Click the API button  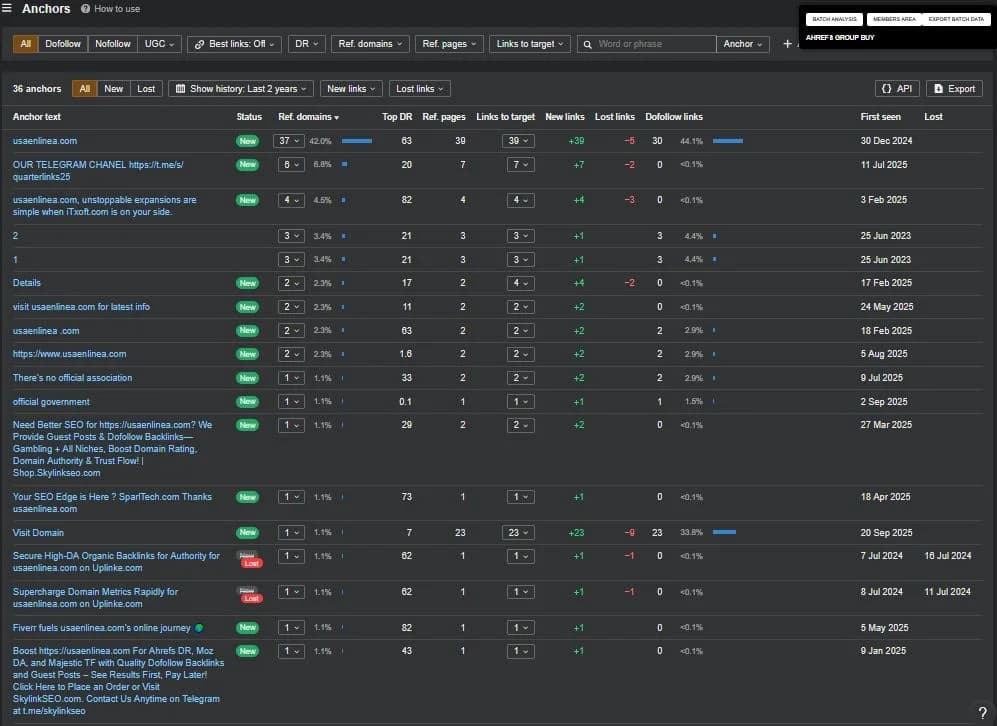point(897,89)
